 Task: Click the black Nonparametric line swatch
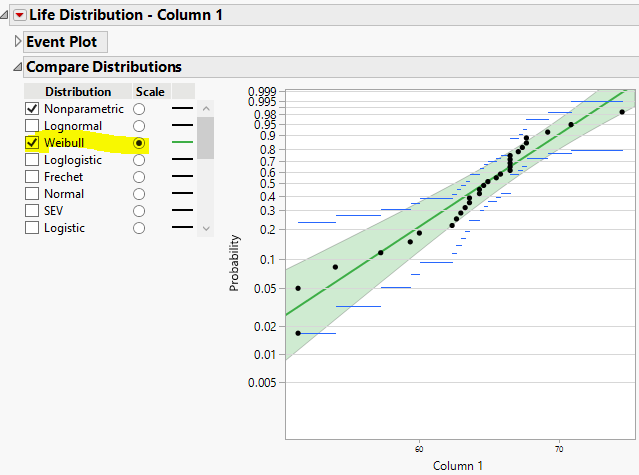[183, 108]
